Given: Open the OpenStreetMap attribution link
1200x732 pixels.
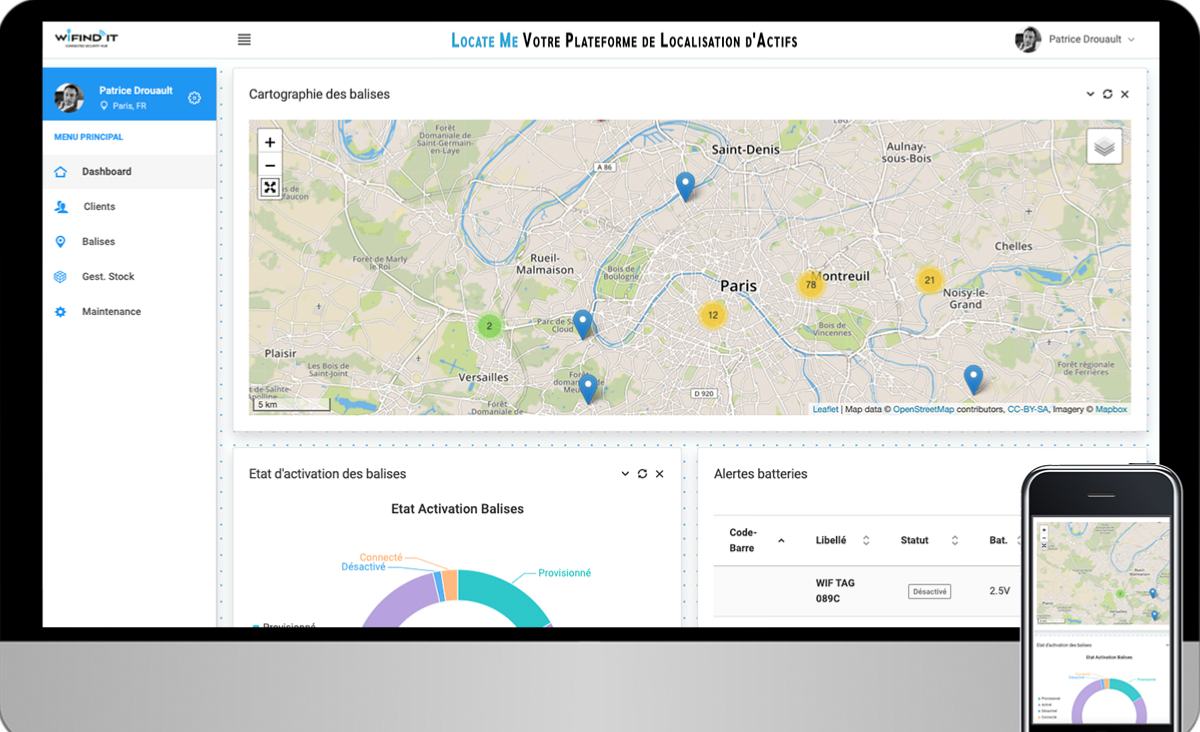Looking at the screenshot, I should click(923, 409).
